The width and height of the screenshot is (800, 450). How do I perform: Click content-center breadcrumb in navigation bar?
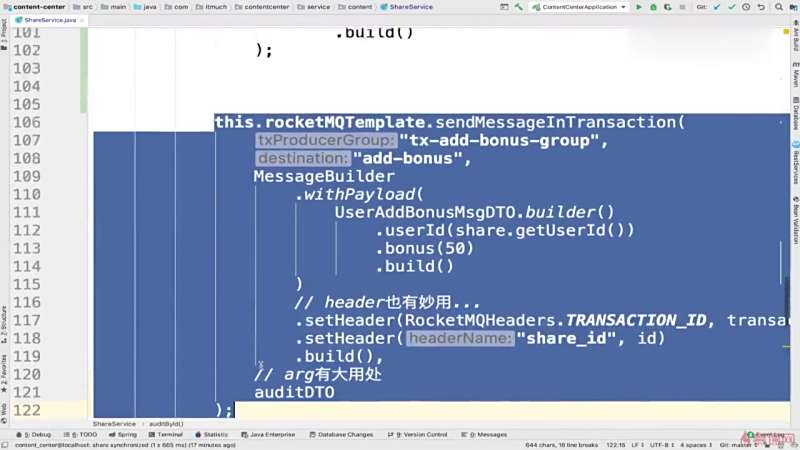pyautogui.click(x=35, y=7)
